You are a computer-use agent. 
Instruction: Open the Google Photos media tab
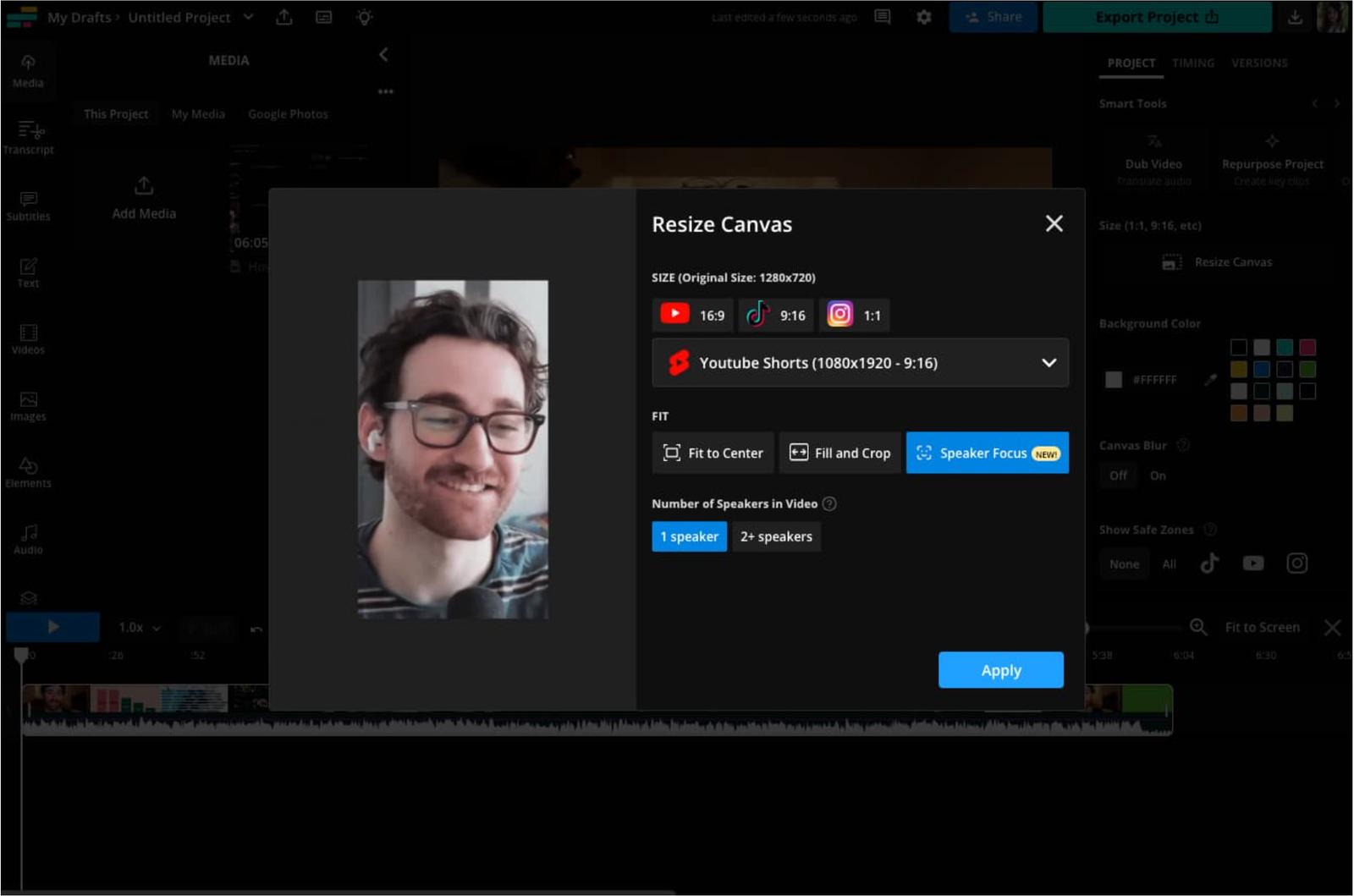[288, 113]
